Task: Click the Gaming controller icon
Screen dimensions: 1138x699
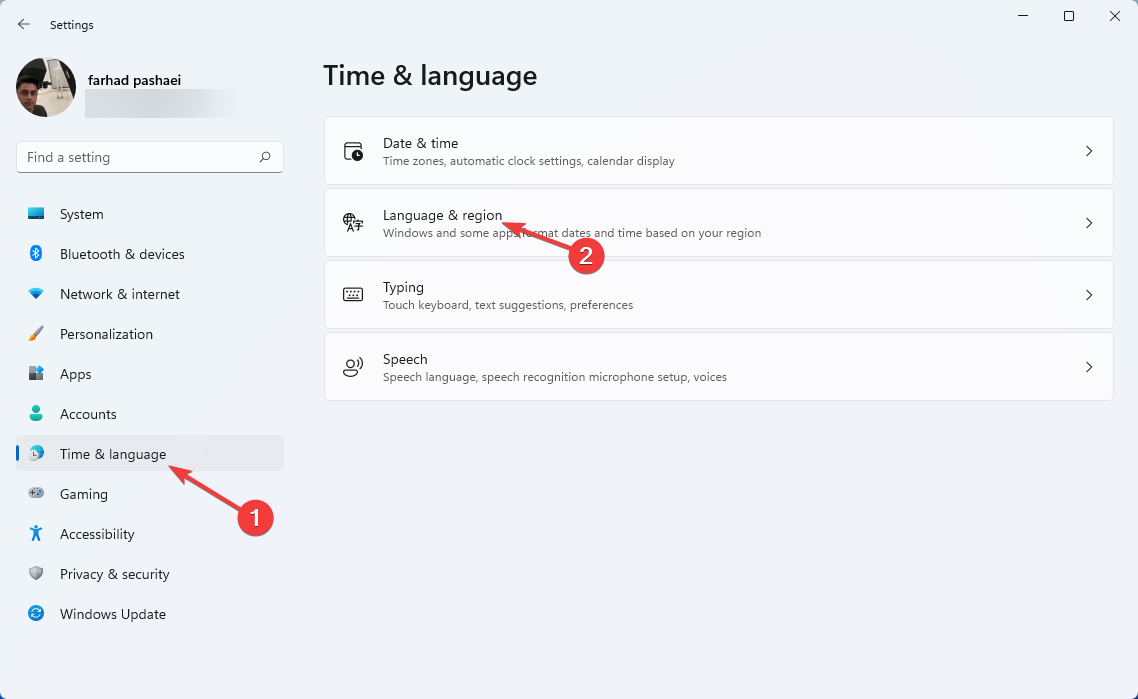Action: coord(36,493)
